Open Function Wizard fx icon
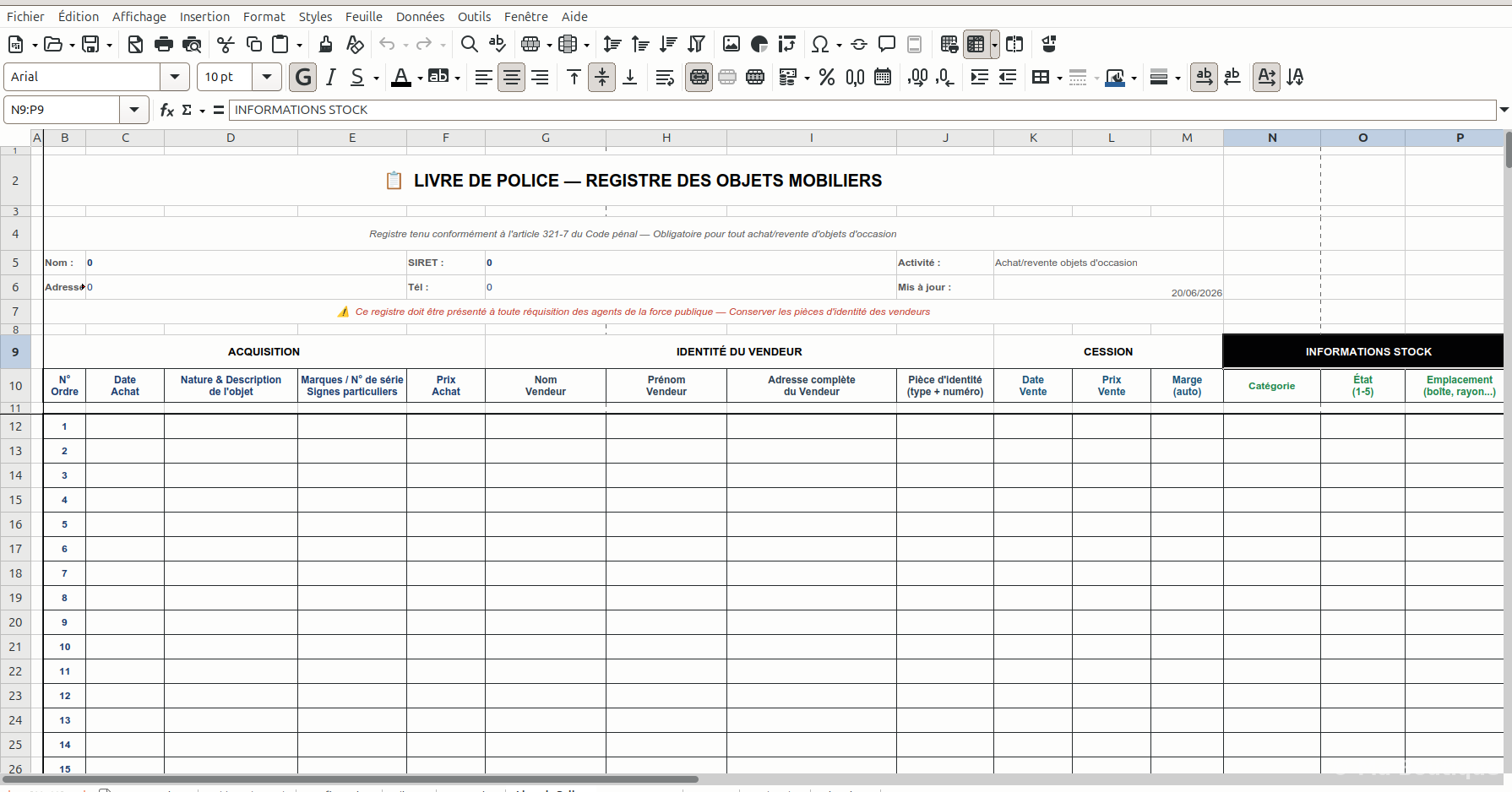This screenshot has height=792, width=1512. tap(166, 110)
